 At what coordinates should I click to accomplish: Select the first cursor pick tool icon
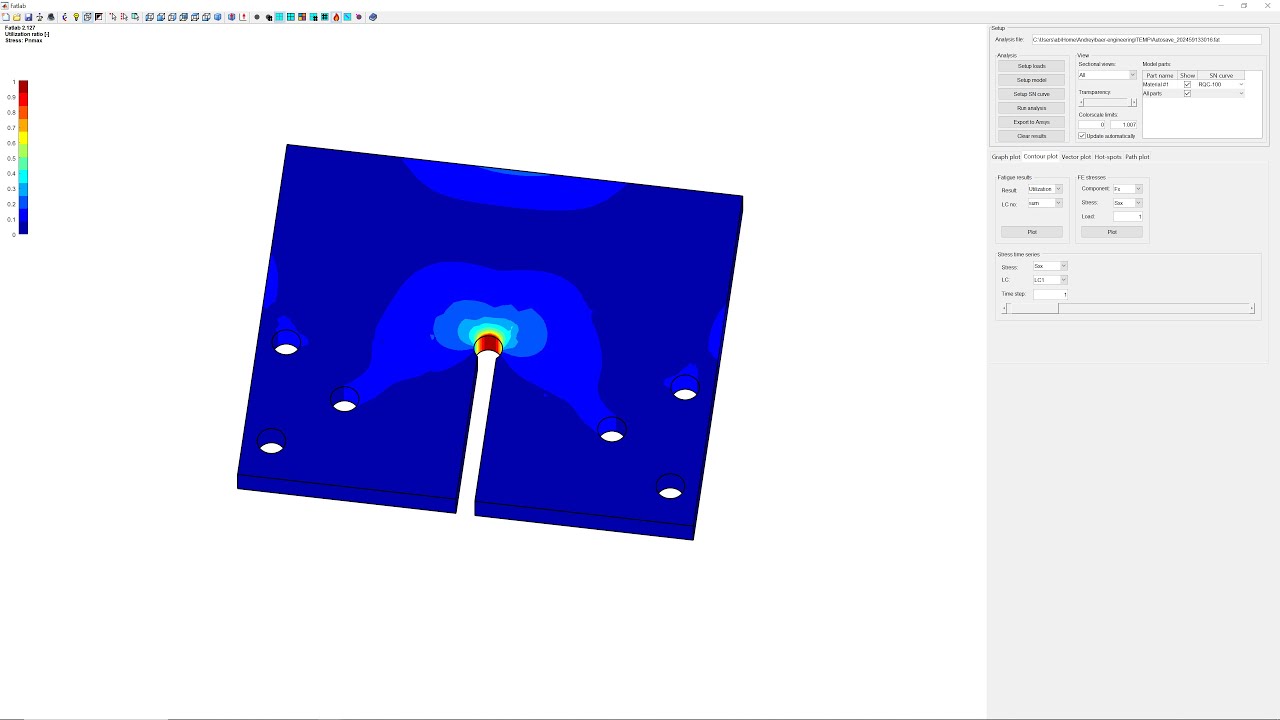coord(113,17)
